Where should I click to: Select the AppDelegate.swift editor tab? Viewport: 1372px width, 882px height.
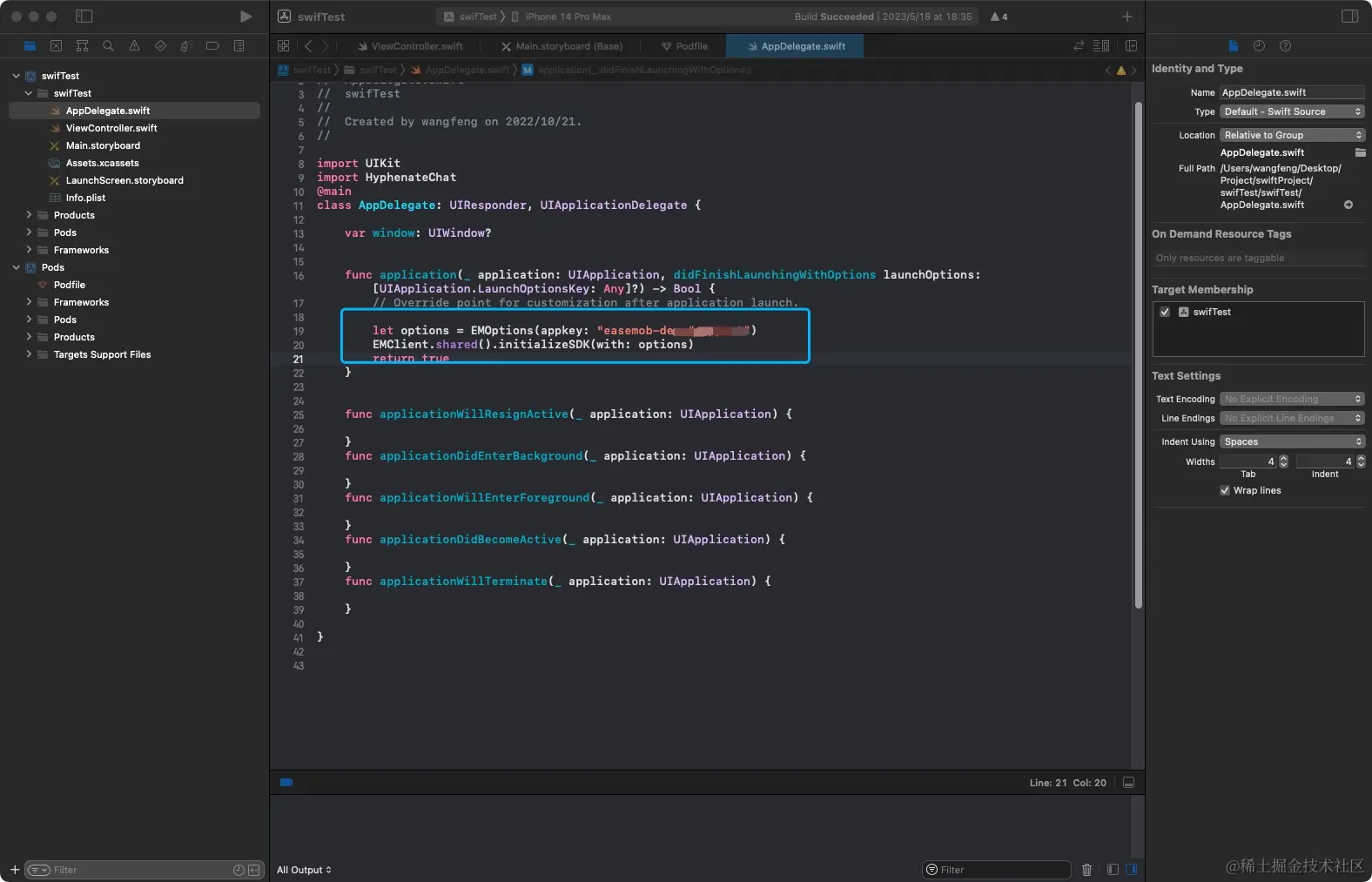pyautogui.click(x=795, y=46)
